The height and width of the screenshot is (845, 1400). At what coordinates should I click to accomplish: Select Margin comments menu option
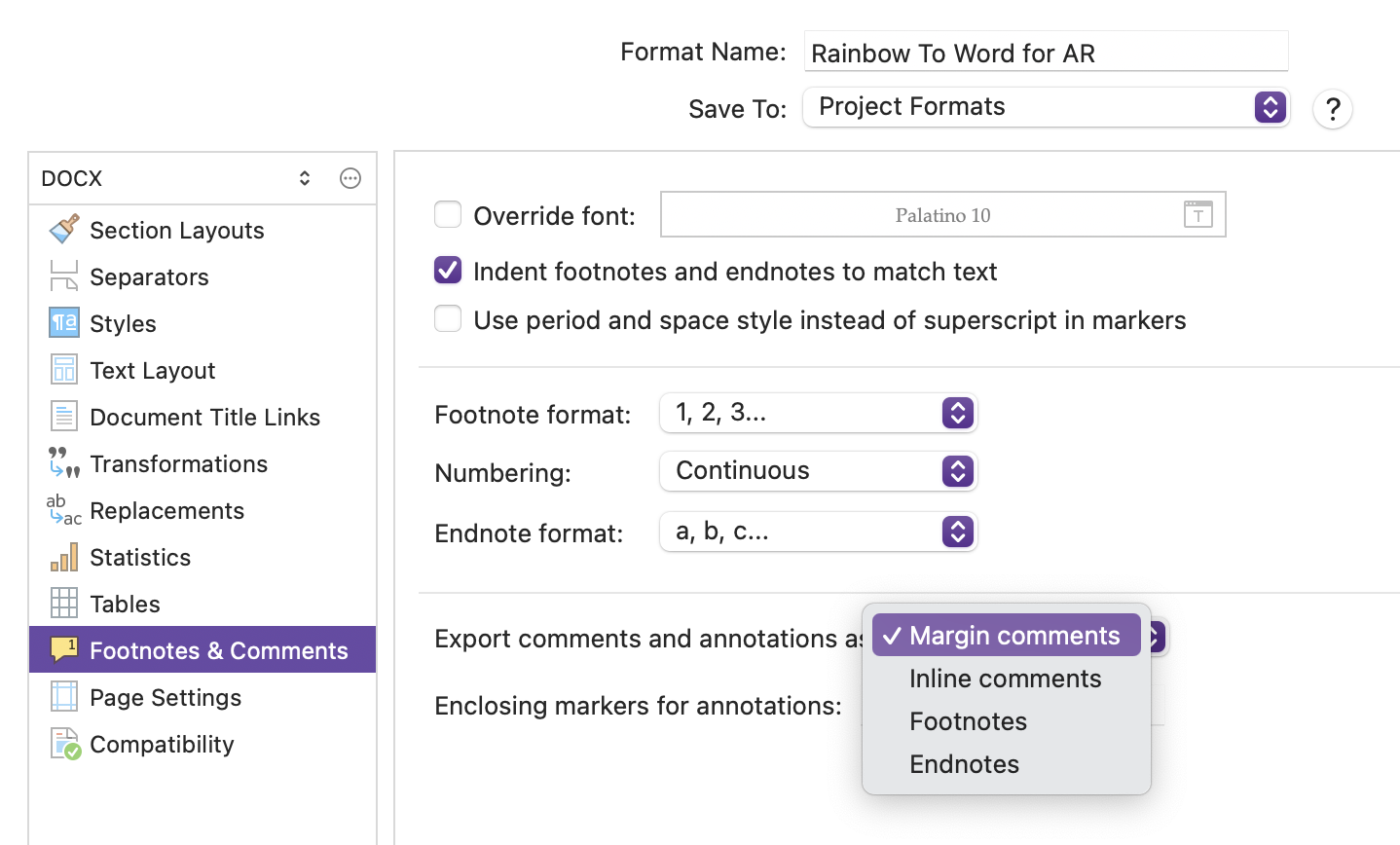(x=1007, y=635)
